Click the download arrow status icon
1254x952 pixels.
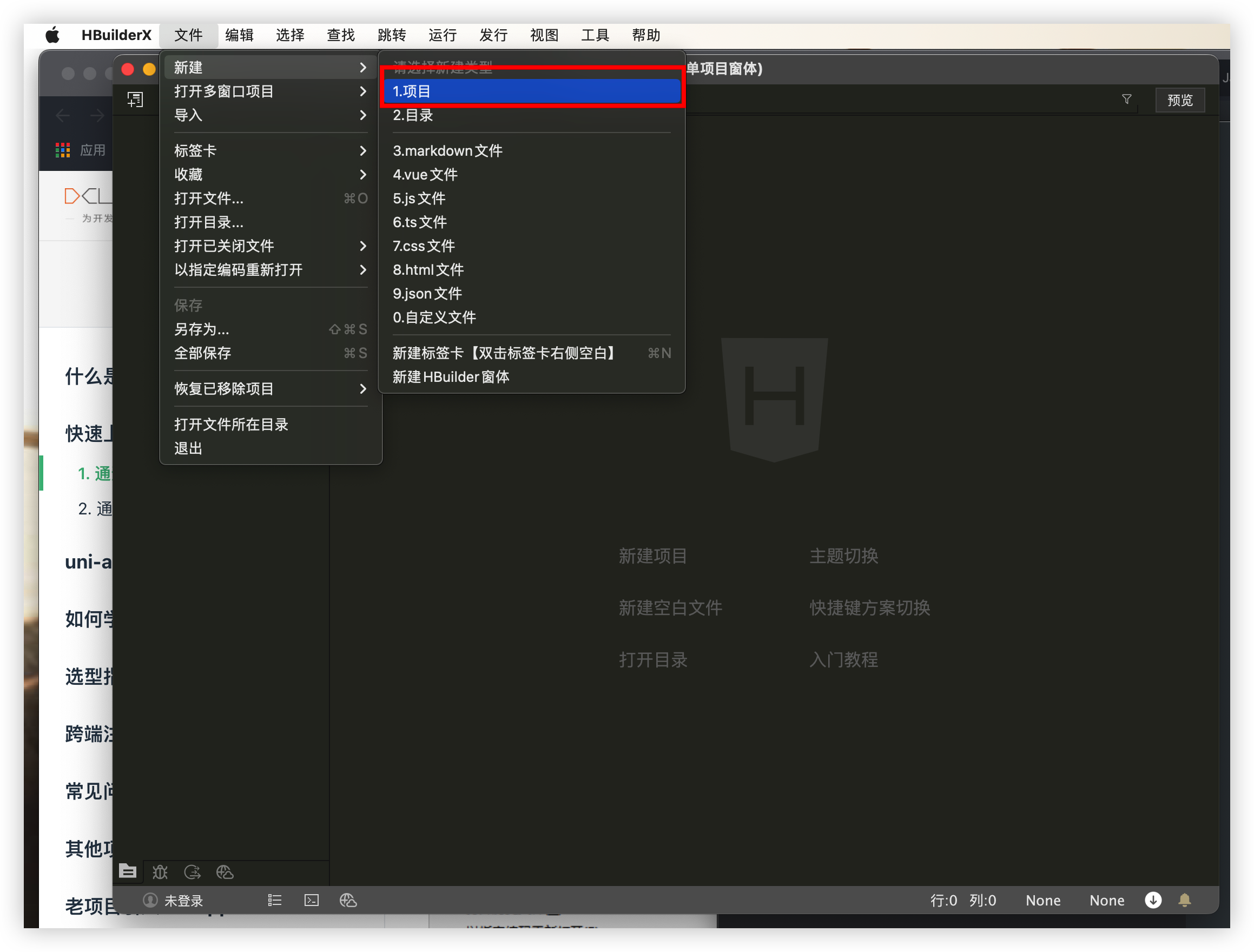(1152, 900)
